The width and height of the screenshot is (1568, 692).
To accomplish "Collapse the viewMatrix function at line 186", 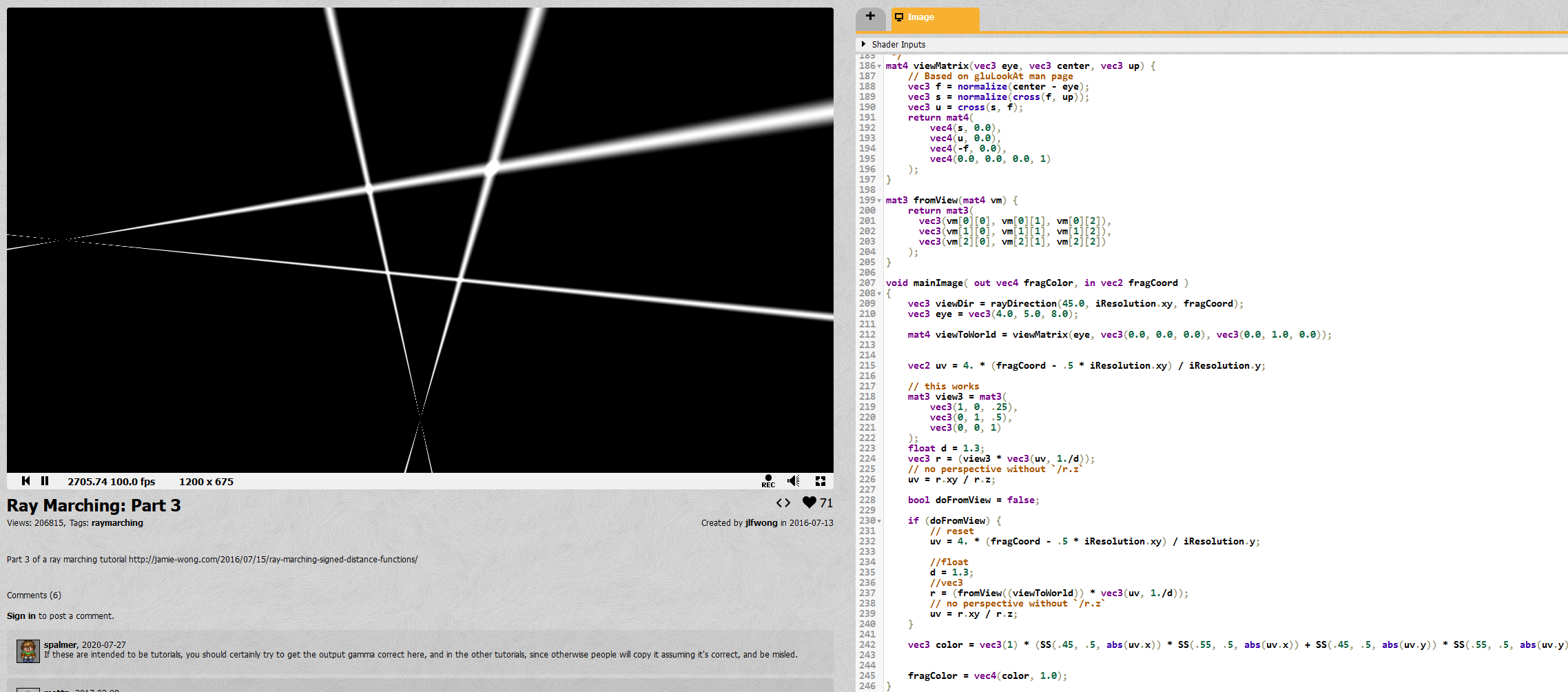I will (879, 65).
